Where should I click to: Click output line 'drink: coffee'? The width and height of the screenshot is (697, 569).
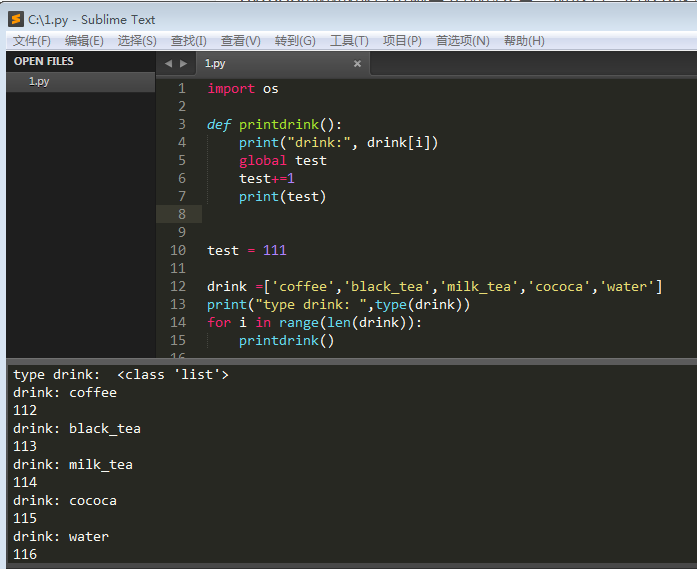pyautogui.click(x=65, y=393)
